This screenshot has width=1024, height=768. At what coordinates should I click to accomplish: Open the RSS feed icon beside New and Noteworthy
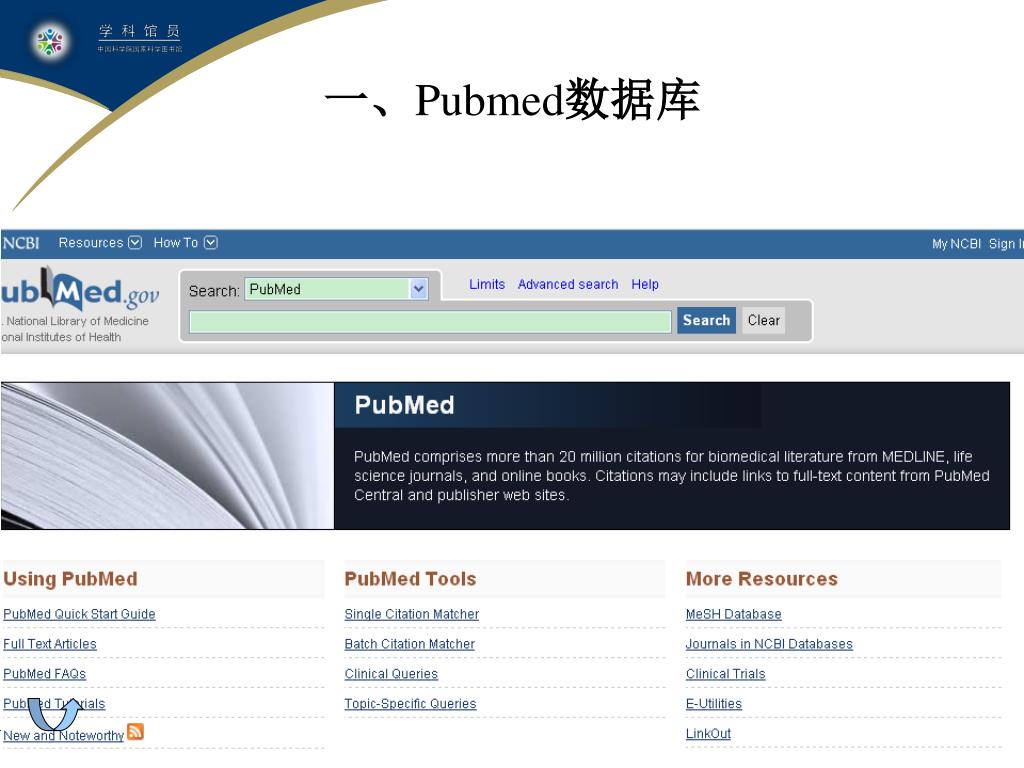pyautogui.click(x=135, y=731)
